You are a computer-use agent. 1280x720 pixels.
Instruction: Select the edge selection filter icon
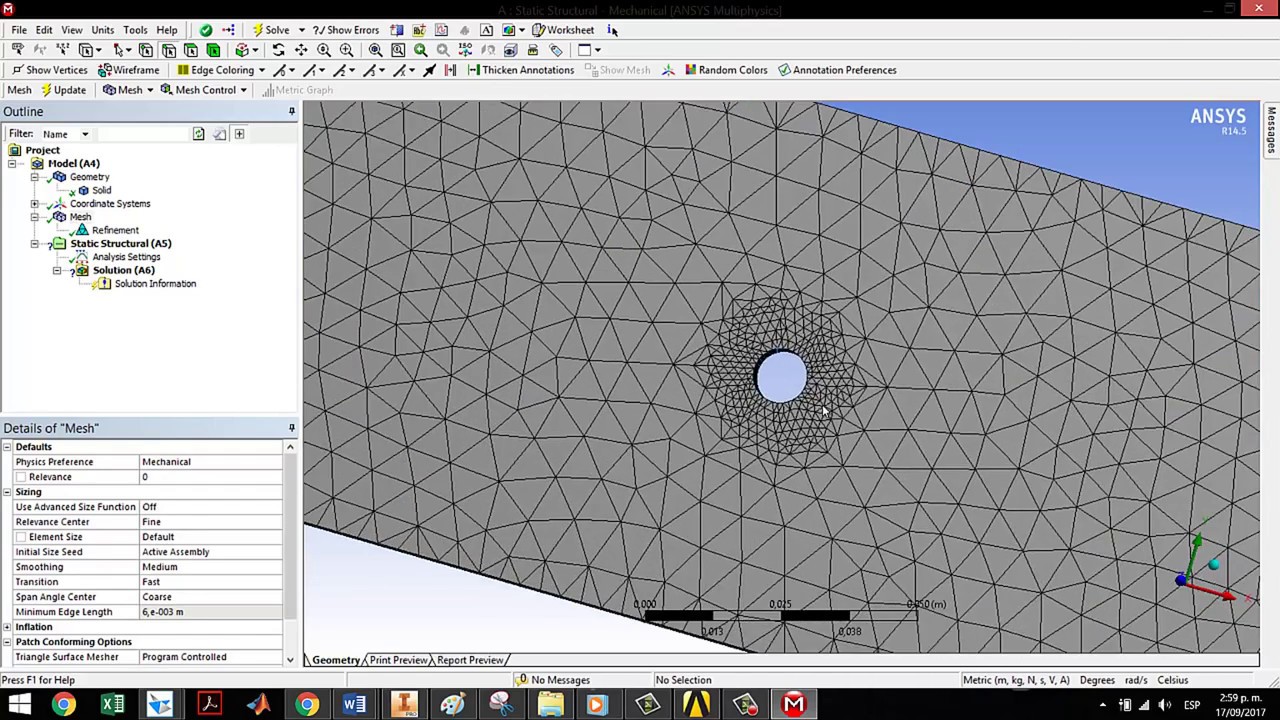(x=168, y=50)
